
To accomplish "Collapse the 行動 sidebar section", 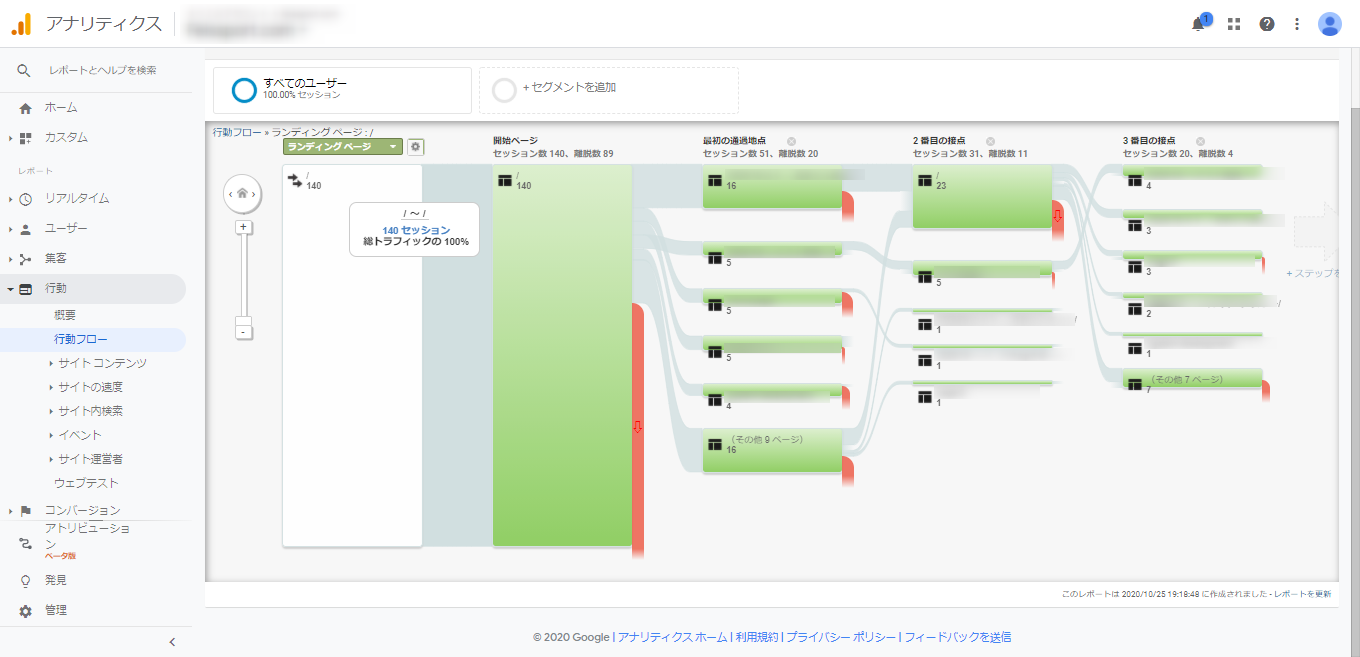I will click(11, 289).
